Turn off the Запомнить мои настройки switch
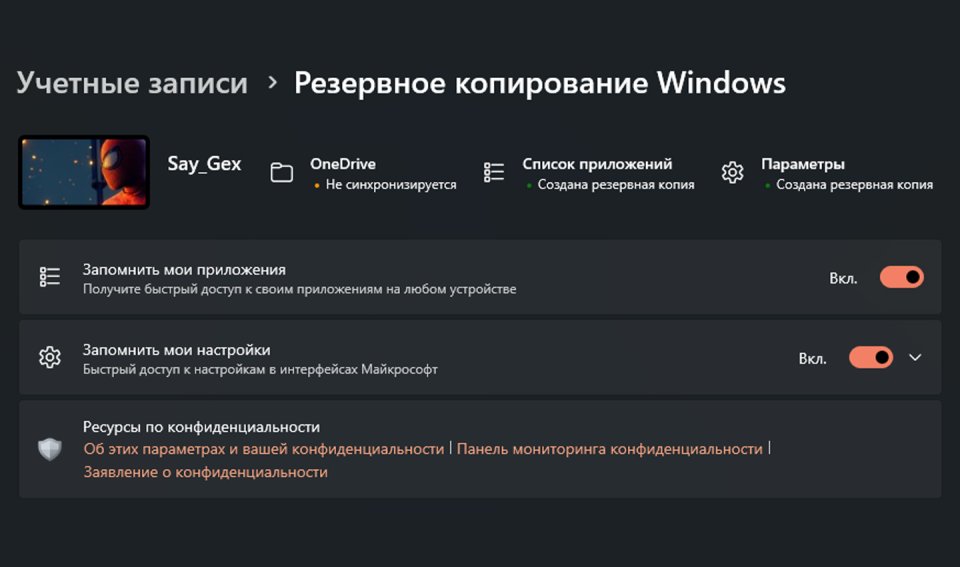Viewport: 960px width, 567px height. click(870, 357)
